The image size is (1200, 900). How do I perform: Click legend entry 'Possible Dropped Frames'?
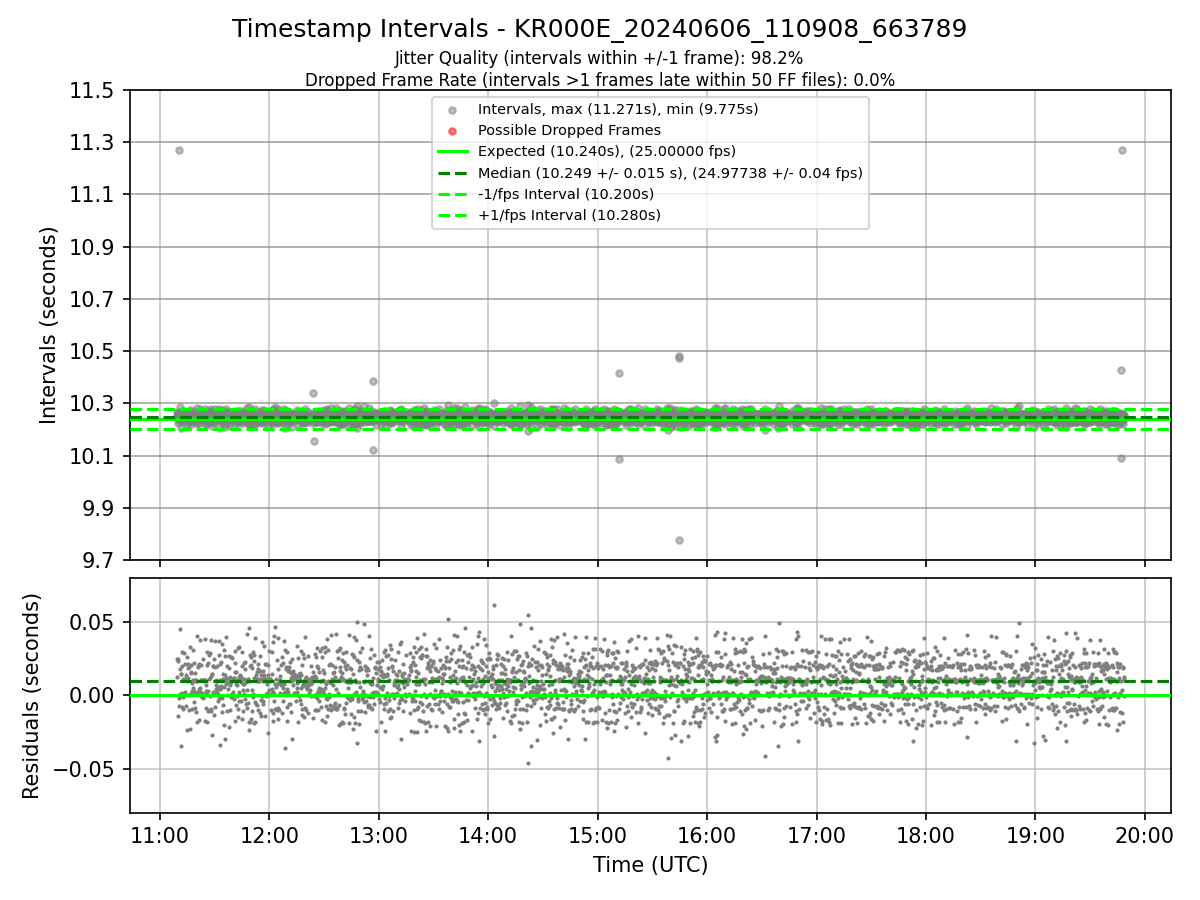click(x=569, y=130)
